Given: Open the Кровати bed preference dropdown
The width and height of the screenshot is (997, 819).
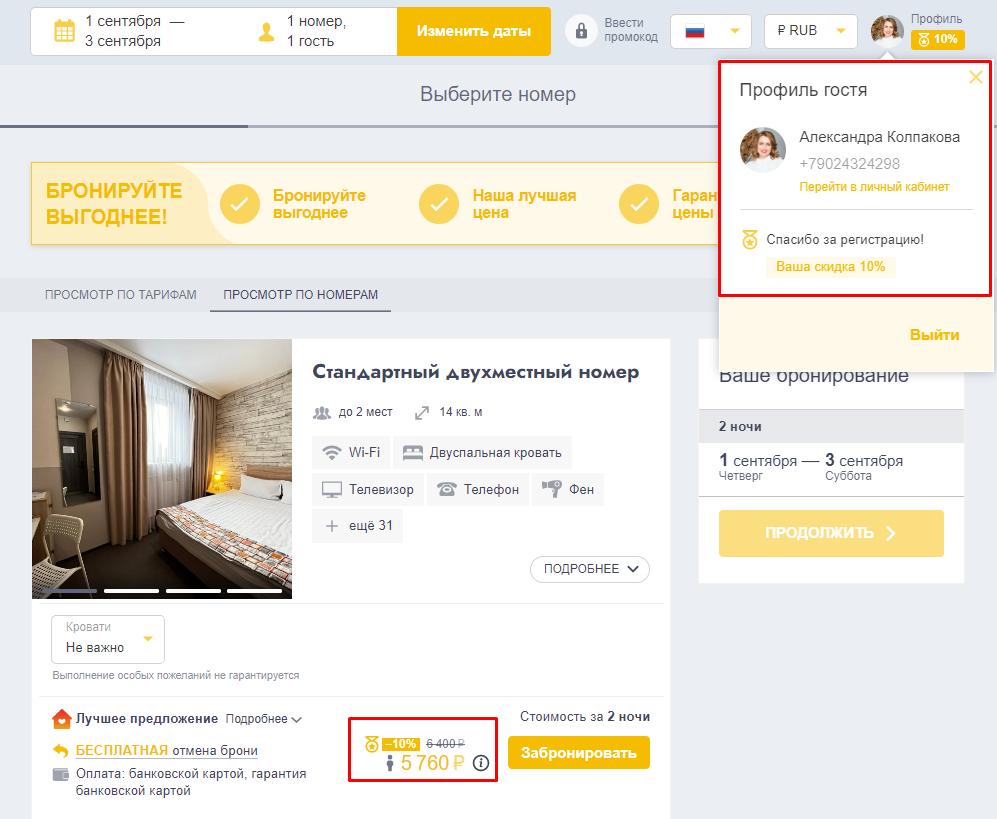Looking at the screenshot, I should [107, 639].
